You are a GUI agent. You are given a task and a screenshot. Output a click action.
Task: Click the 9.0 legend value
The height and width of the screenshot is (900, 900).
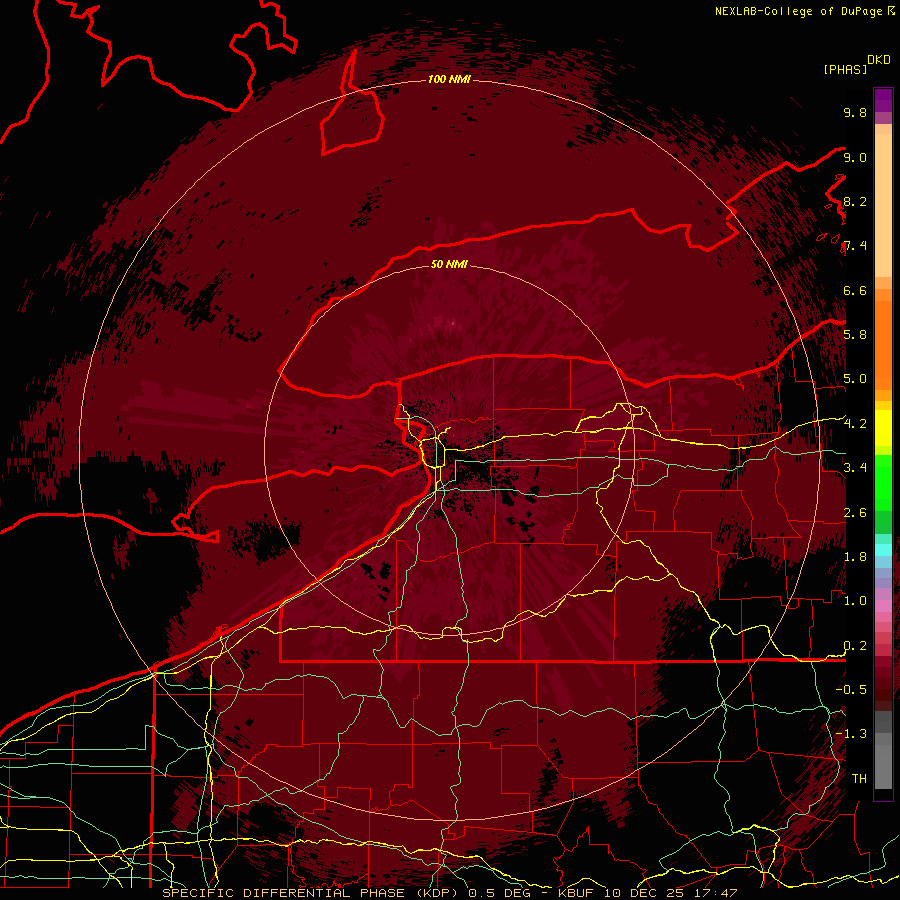(x=855, y=157)
